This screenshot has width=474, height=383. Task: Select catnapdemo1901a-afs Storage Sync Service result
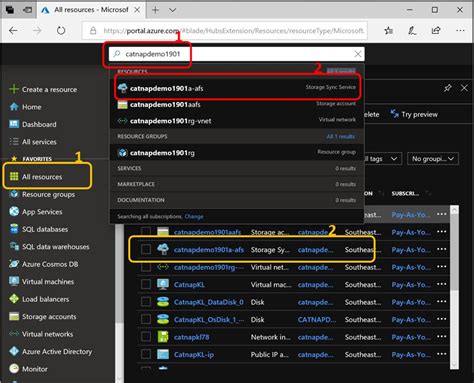point(237,88)
